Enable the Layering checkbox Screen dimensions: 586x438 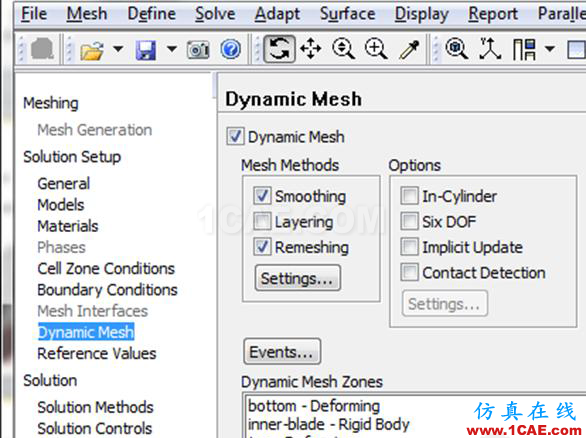coord(262,221)
